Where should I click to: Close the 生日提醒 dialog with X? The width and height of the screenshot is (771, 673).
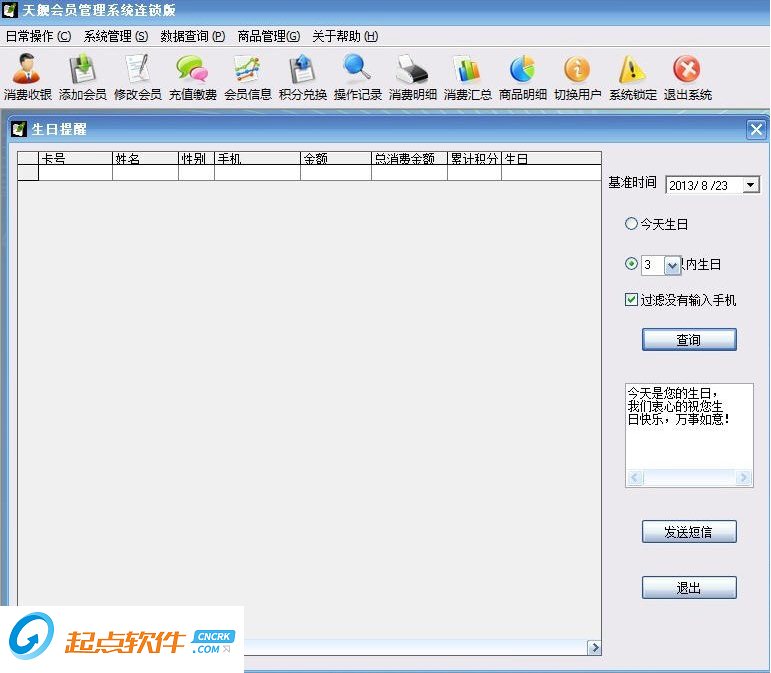point(756,130)
